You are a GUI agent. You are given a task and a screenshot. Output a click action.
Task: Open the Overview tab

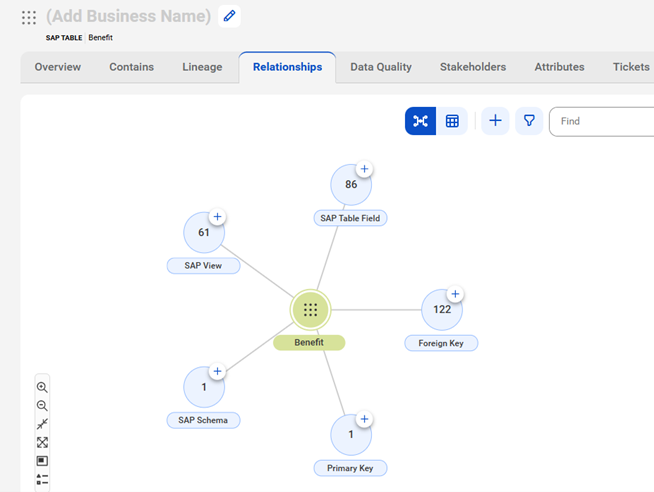(x=58, y=67)
